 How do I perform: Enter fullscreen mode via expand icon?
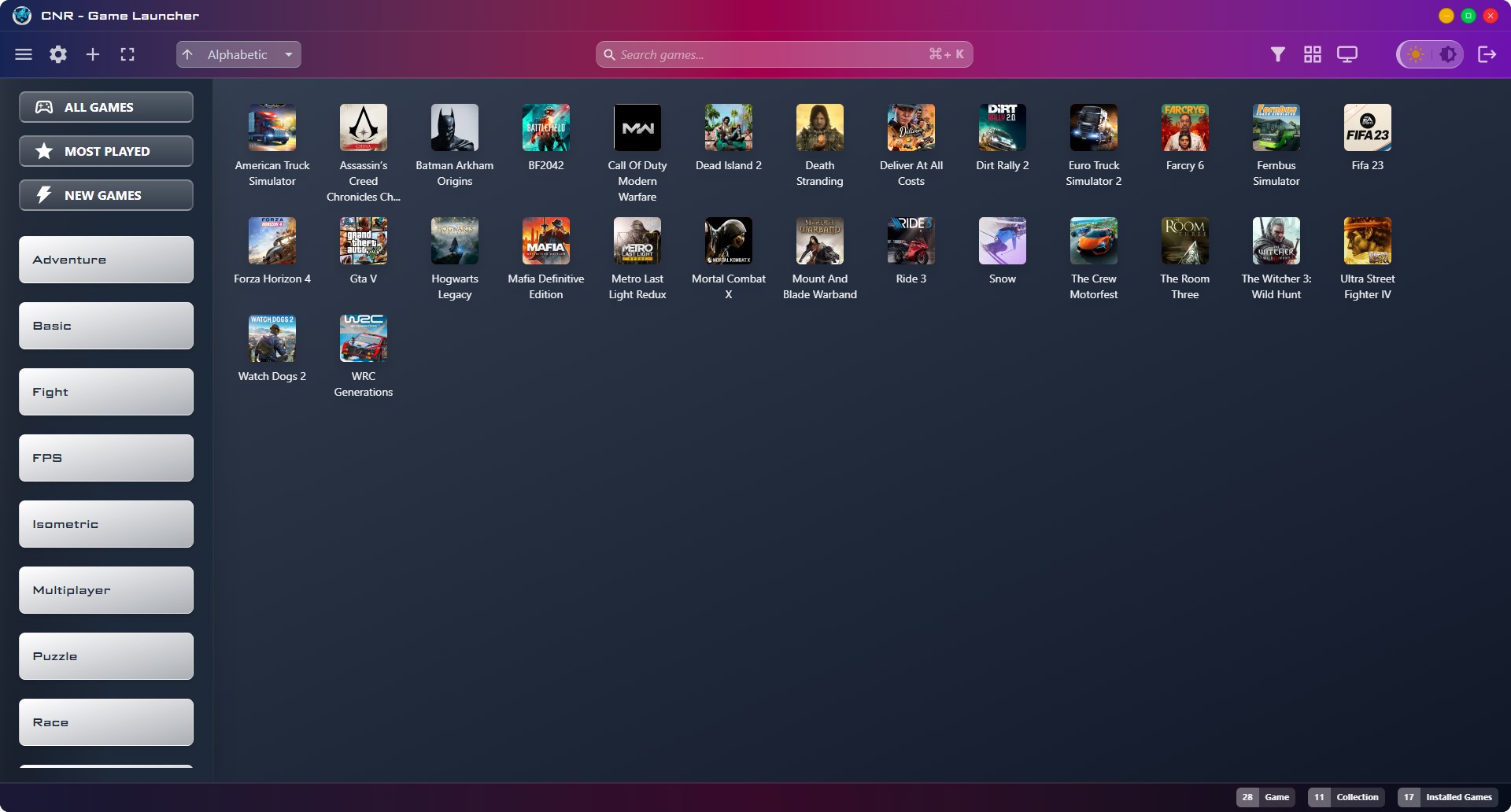[x=127, y=54]
